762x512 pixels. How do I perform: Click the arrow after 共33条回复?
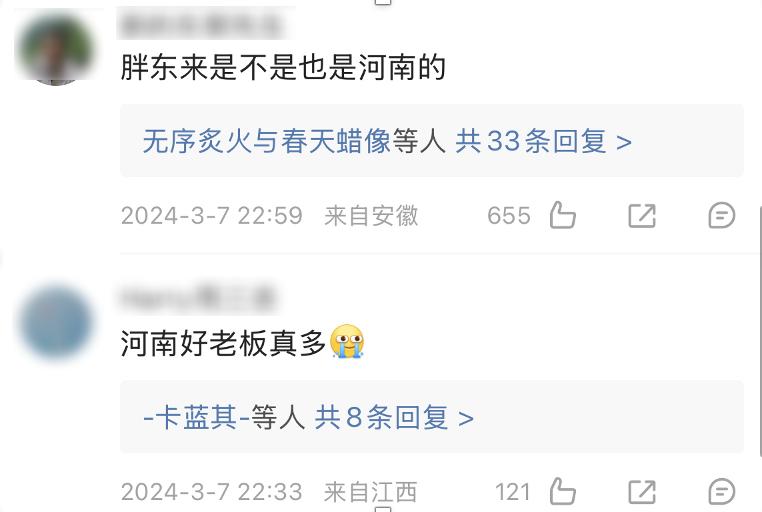623,142
